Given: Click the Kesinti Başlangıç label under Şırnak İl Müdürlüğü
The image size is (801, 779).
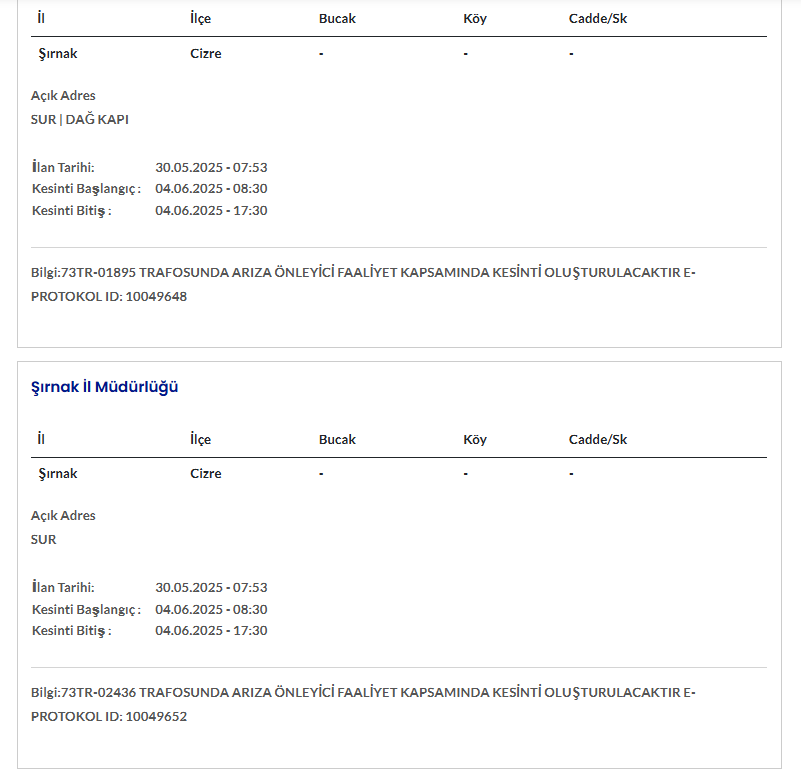Looking at the screenshot, I should click(x=86, y=609).
